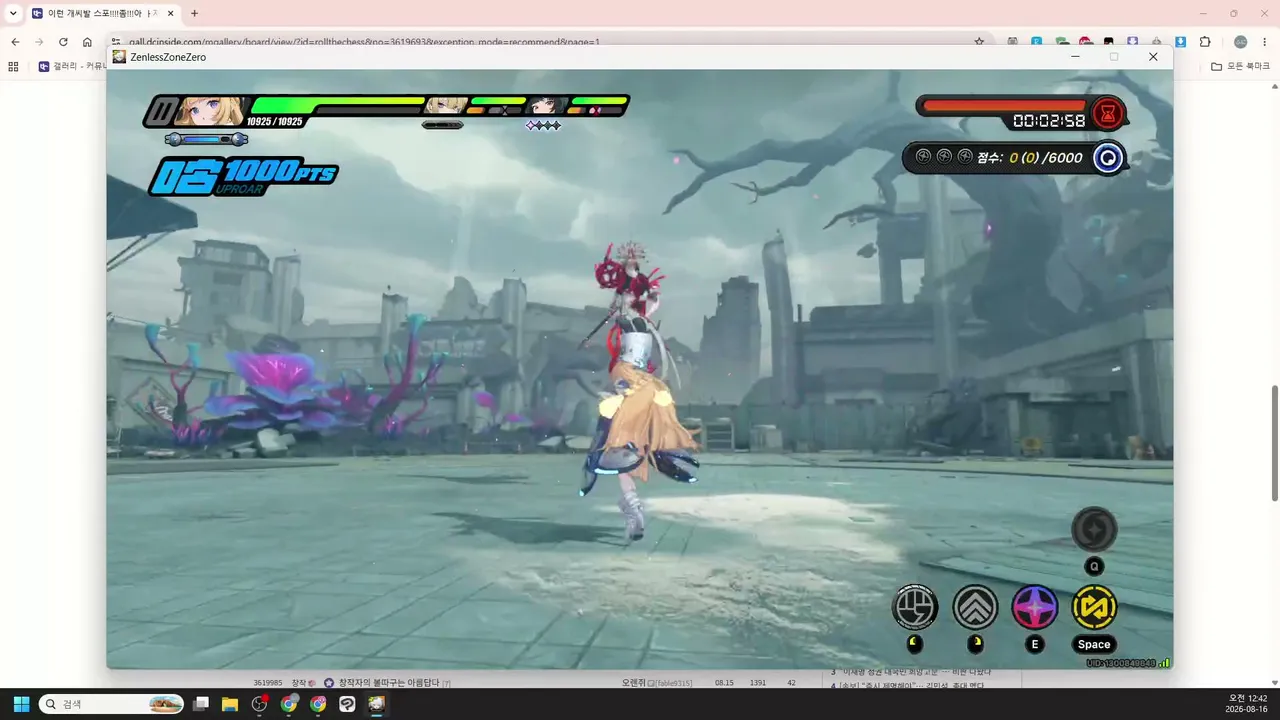This screenshot has width=1280, height=720.
Task: Click the pause button in game HUD
Action: (x=164, y=111)
